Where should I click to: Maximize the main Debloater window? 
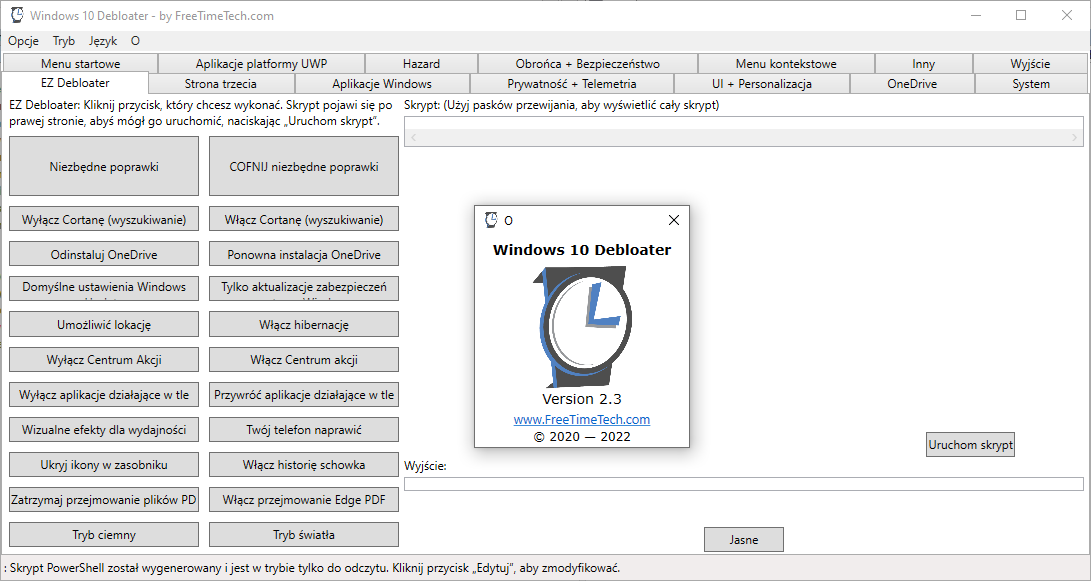point(1021,15)
